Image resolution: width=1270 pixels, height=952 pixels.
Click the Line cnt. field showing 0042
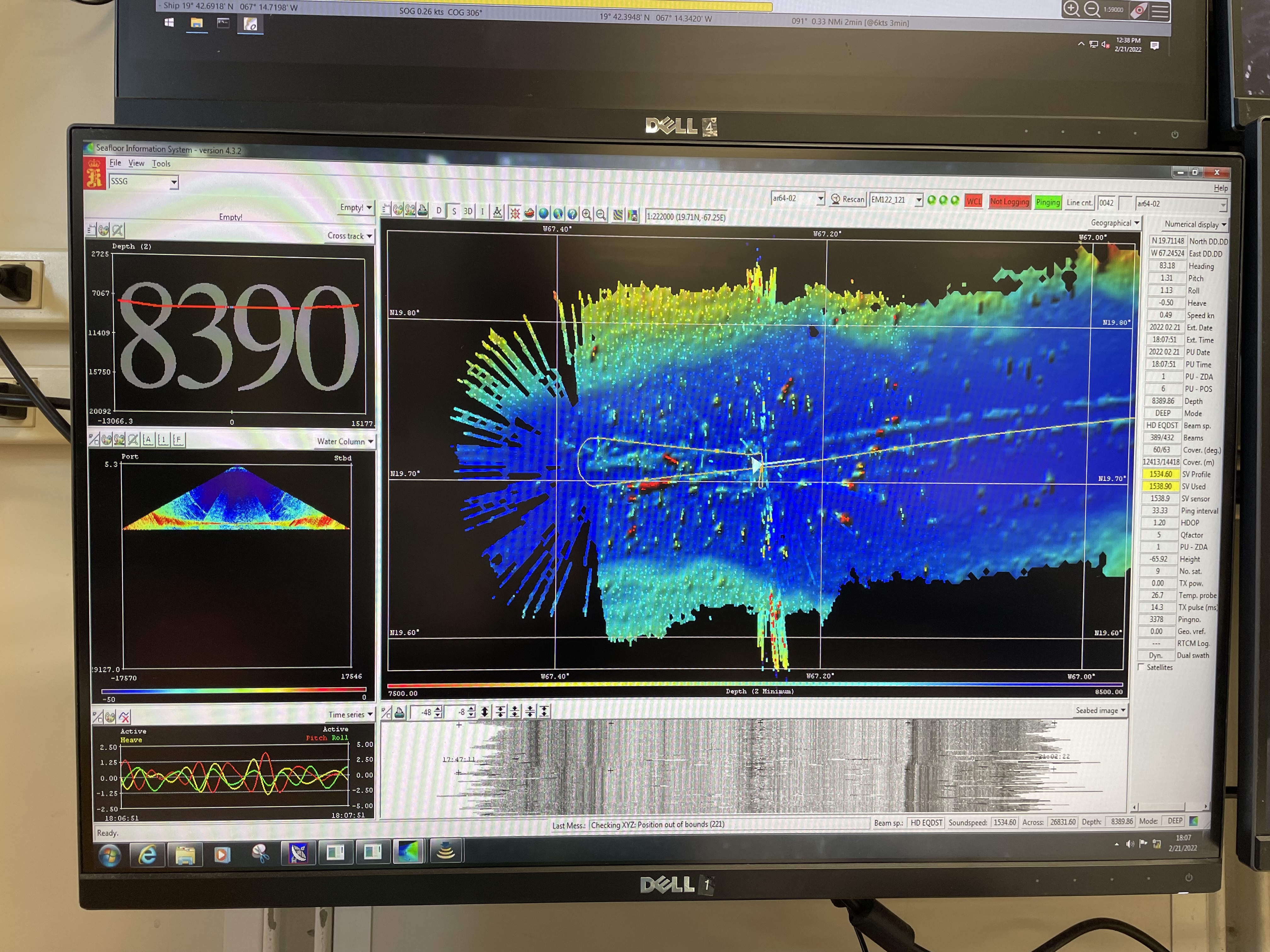1107,202
